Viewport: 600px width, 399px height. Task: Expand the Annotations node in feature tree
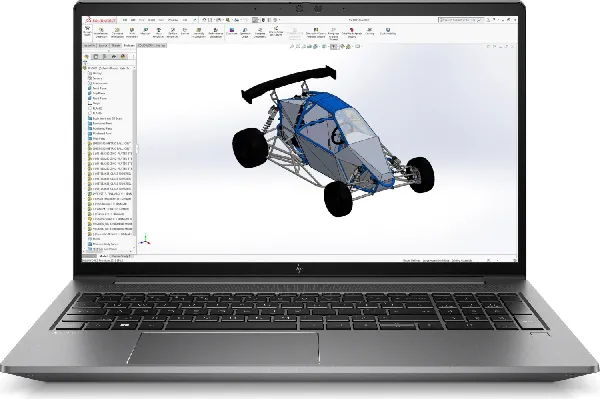[84, 83]
